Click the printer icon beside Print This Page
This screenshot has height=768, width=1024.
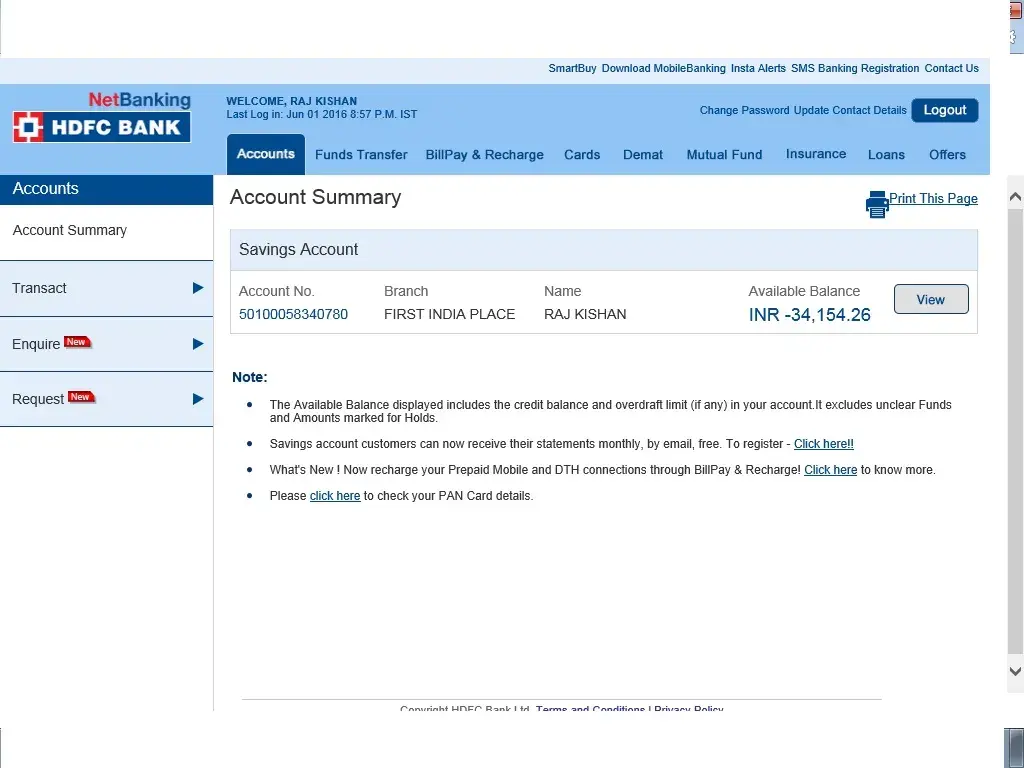[877, 204]
